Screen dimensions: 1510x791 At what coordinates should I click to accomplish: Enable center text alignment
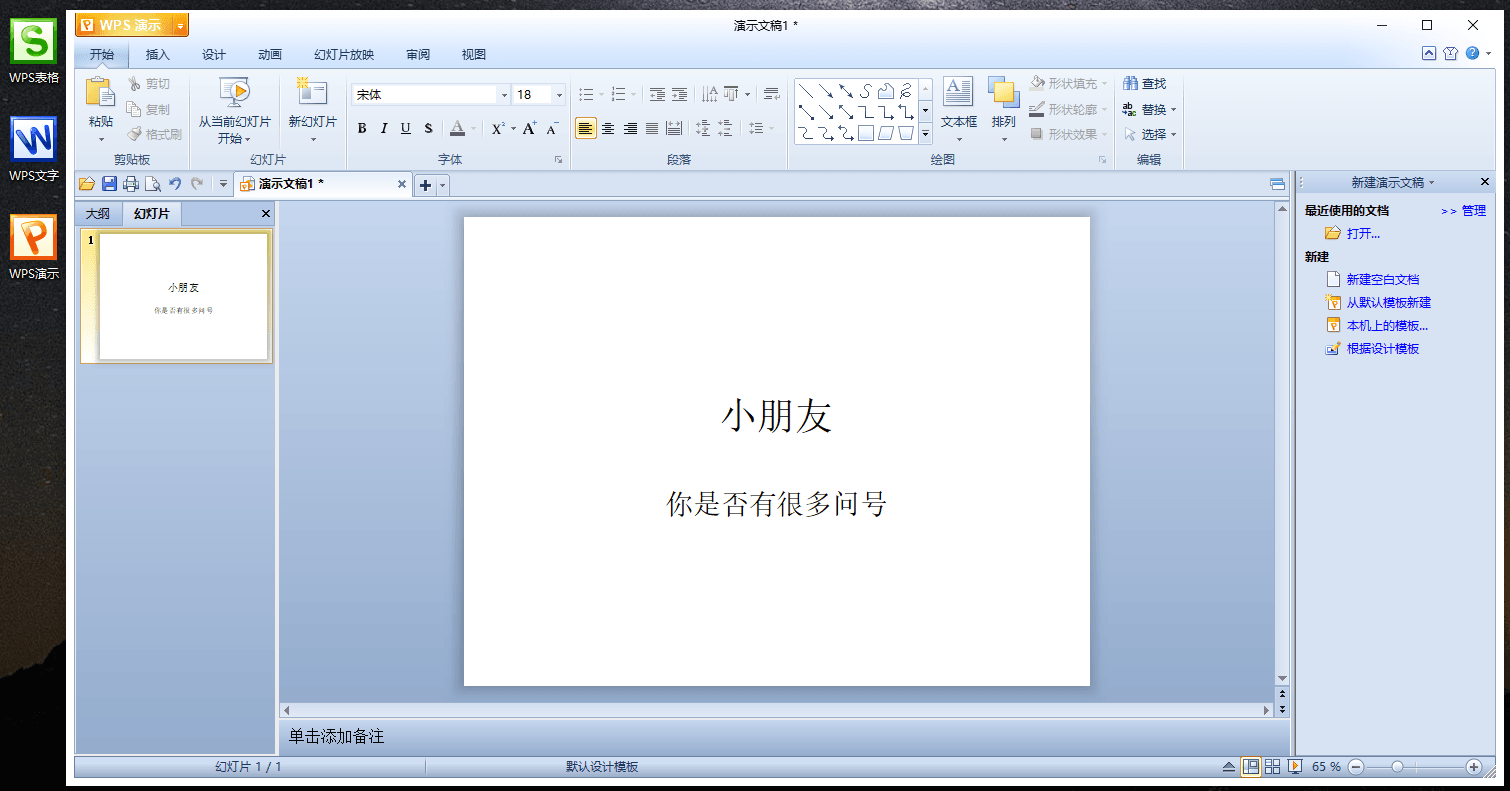(608, 128)
